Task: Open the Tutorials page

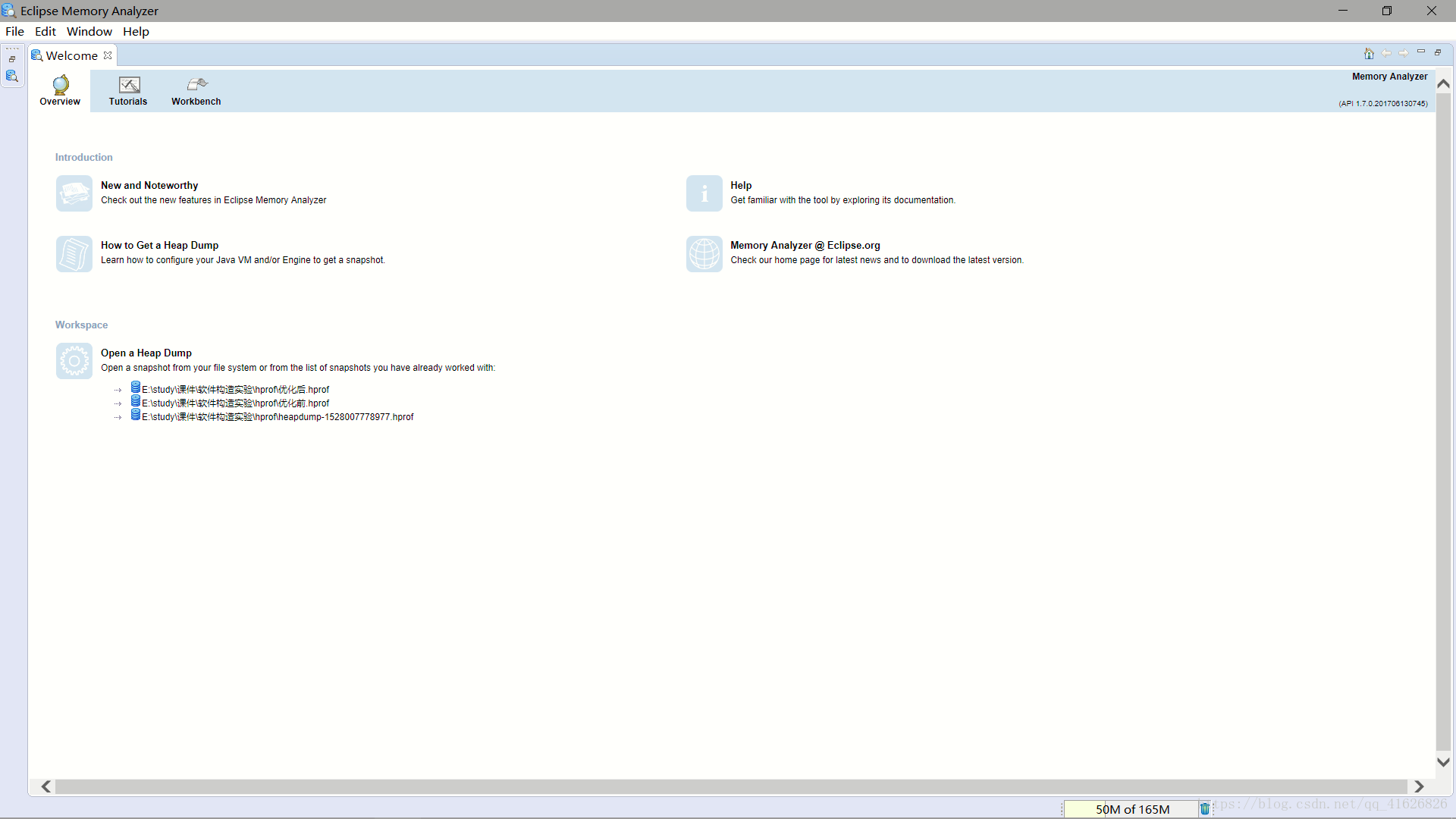Action: [128, 91]
